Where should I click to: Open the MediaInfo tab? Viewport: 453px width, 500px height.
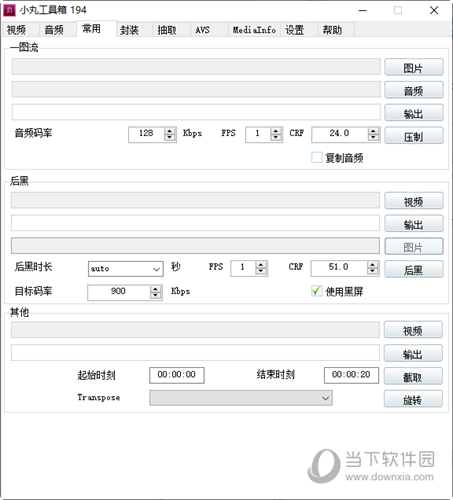pos(254,30)
